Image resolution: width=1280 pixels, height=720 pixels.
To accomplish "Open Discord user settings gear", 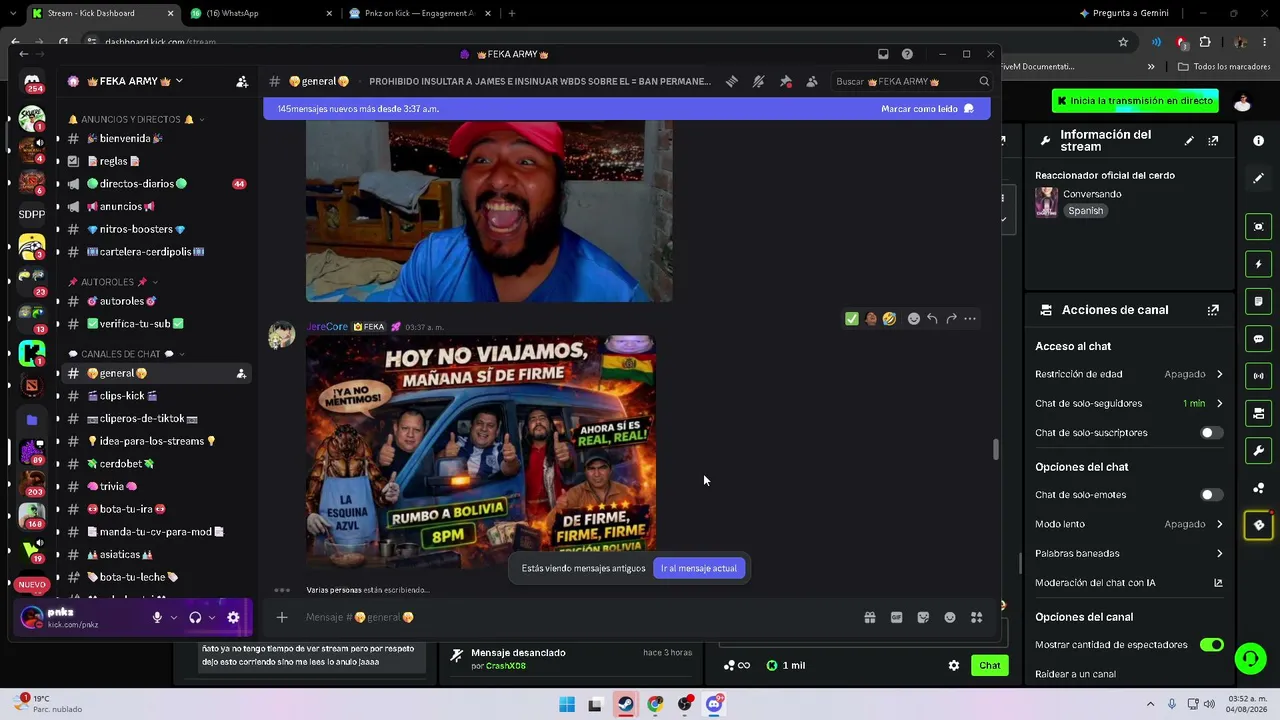I will tap(233, 618).
